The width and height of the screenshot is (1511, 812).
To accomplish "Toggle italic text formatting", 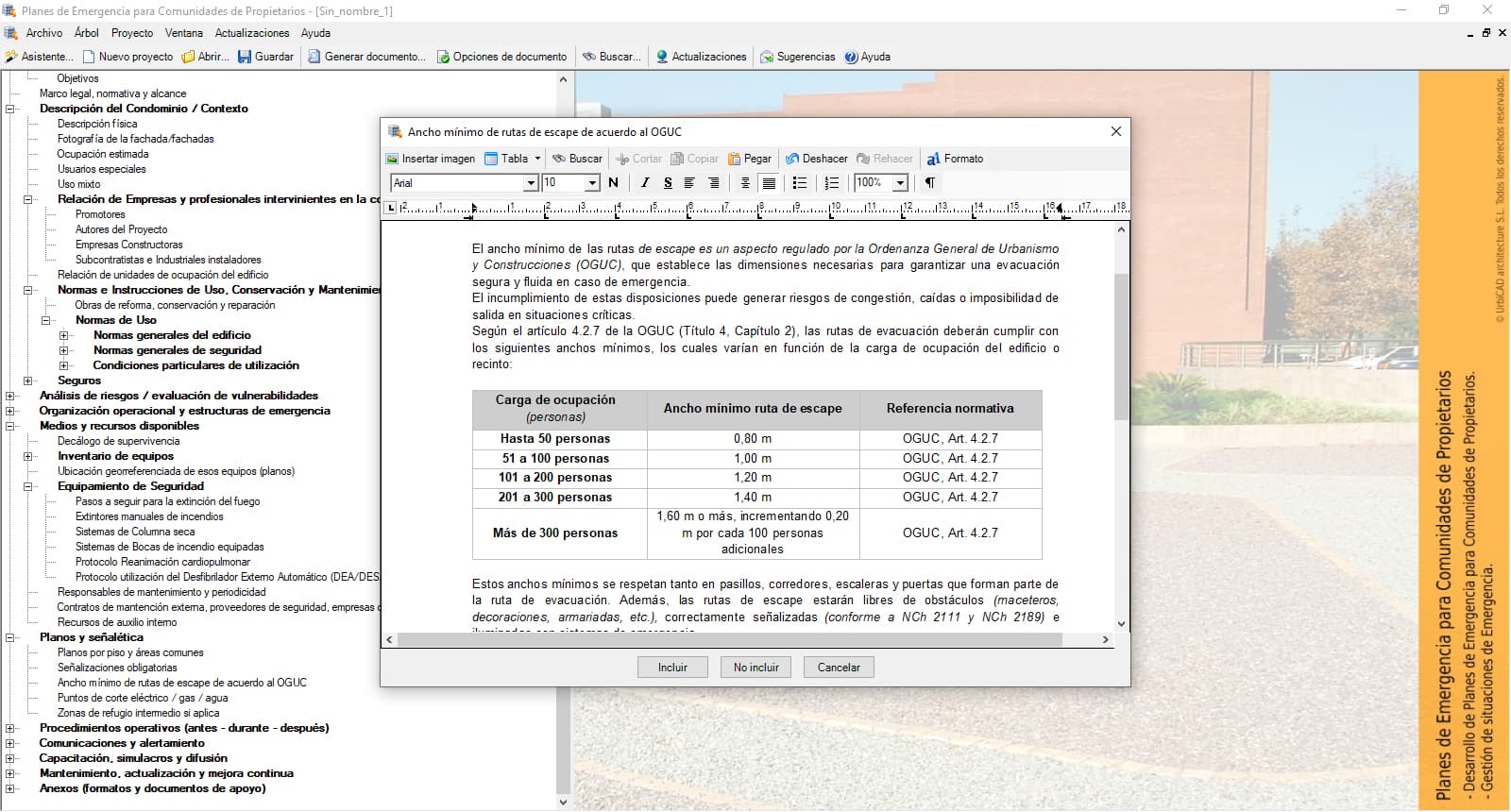I will click(645, 183).
